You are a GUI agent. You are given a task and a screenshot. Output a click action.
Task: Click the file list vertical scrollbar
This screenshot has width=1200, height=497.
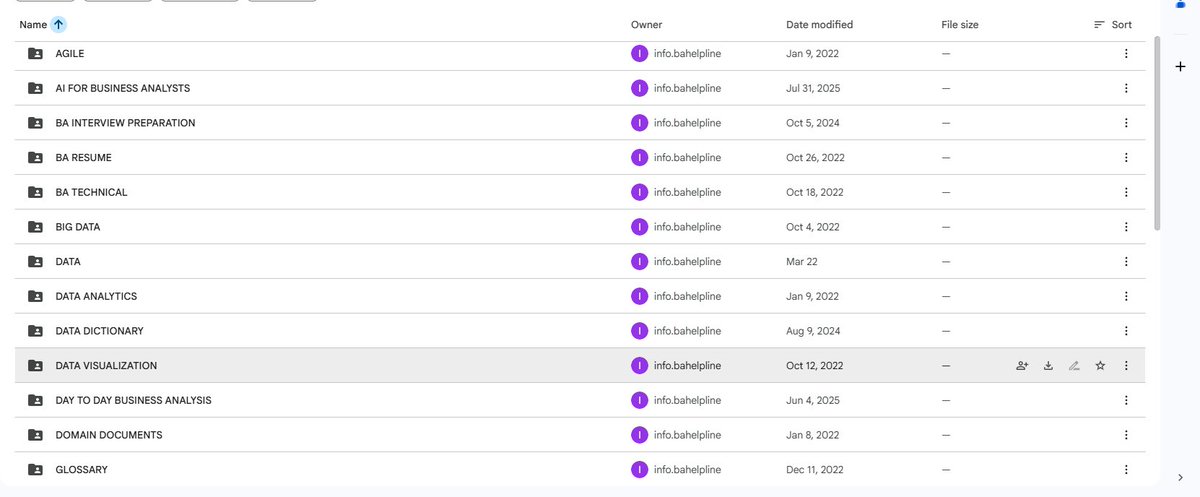pos(1157,133)
